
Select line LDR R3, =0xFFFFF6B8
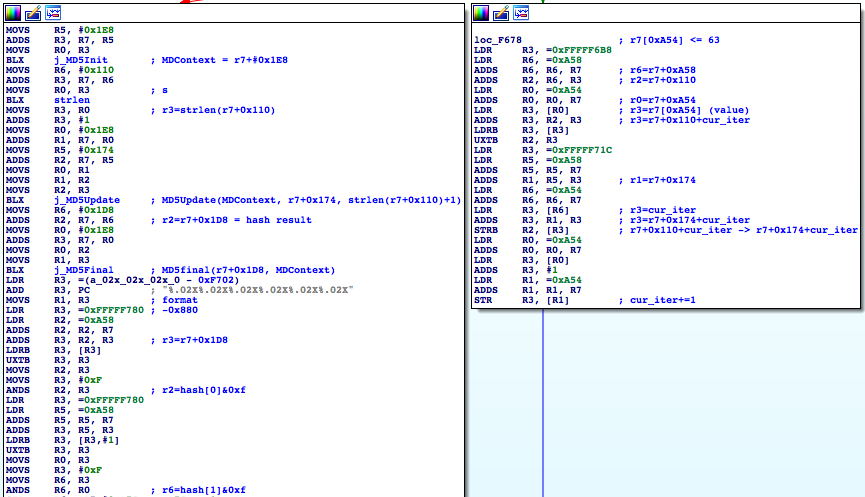(543, 50)
